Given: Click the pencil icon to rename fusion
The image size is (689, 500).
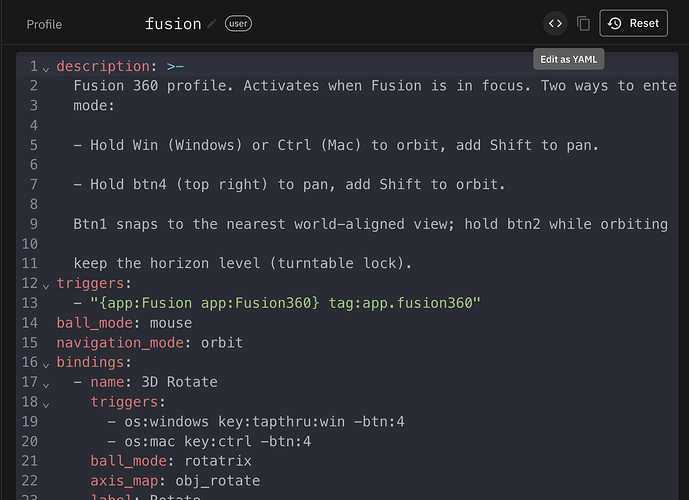Looking at the screenshot, I should [212, 23].
